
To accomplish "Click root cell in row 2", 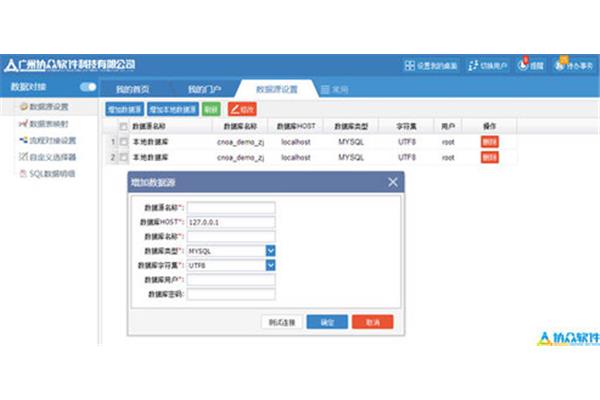I will (x=448, y=157).
